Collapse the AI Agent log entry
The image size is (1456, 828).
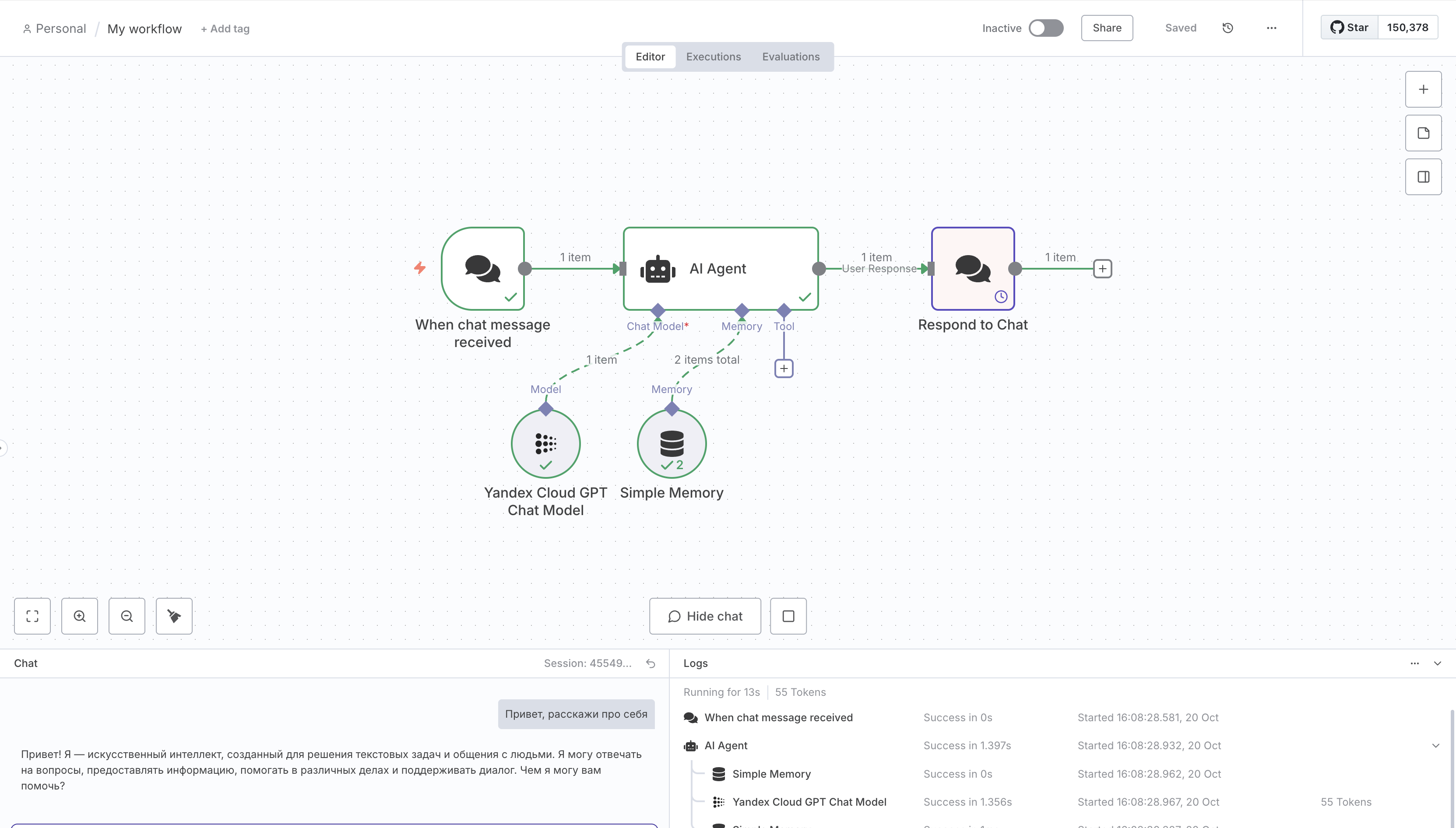click(1435, 746)
